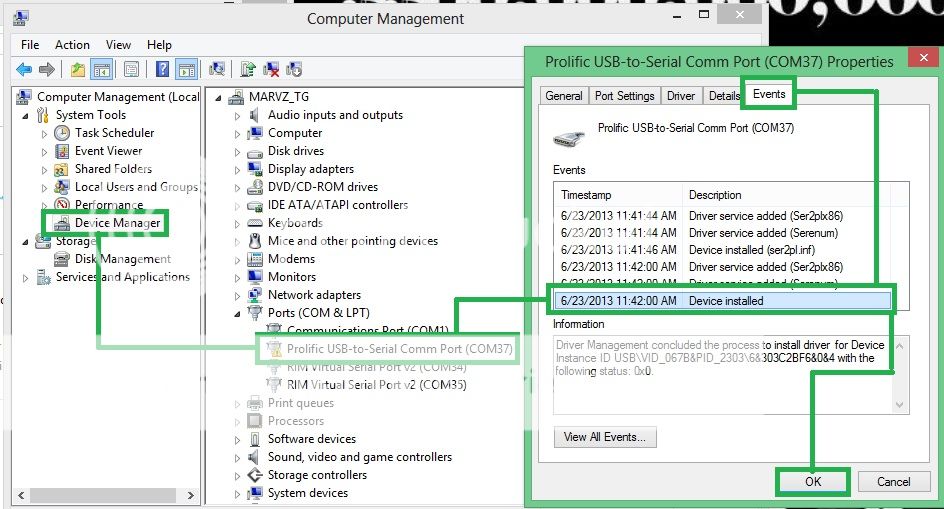This screenshot has height=509, width=944.
Task: Click left tree horizontal scrollbar right arrow
Action: (190, 496)
